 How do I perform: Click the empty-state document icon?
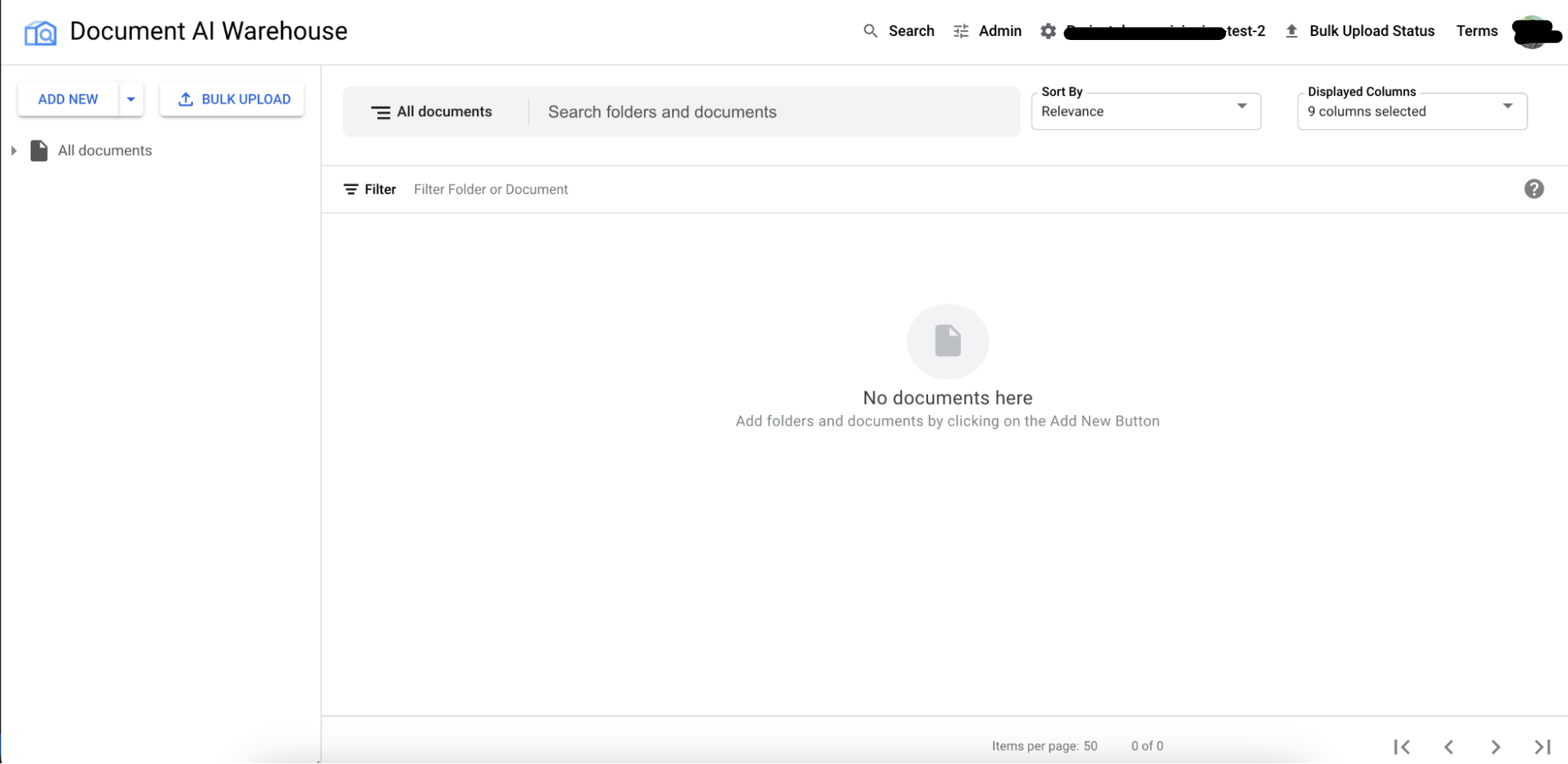pos(948,341)
